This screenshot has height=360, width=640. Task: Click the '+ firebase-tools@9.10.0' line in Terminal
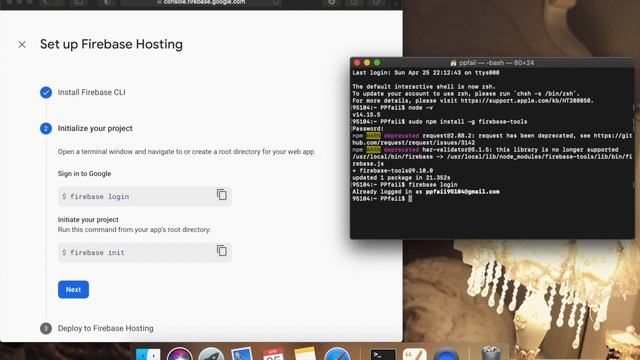coord(393,171)
